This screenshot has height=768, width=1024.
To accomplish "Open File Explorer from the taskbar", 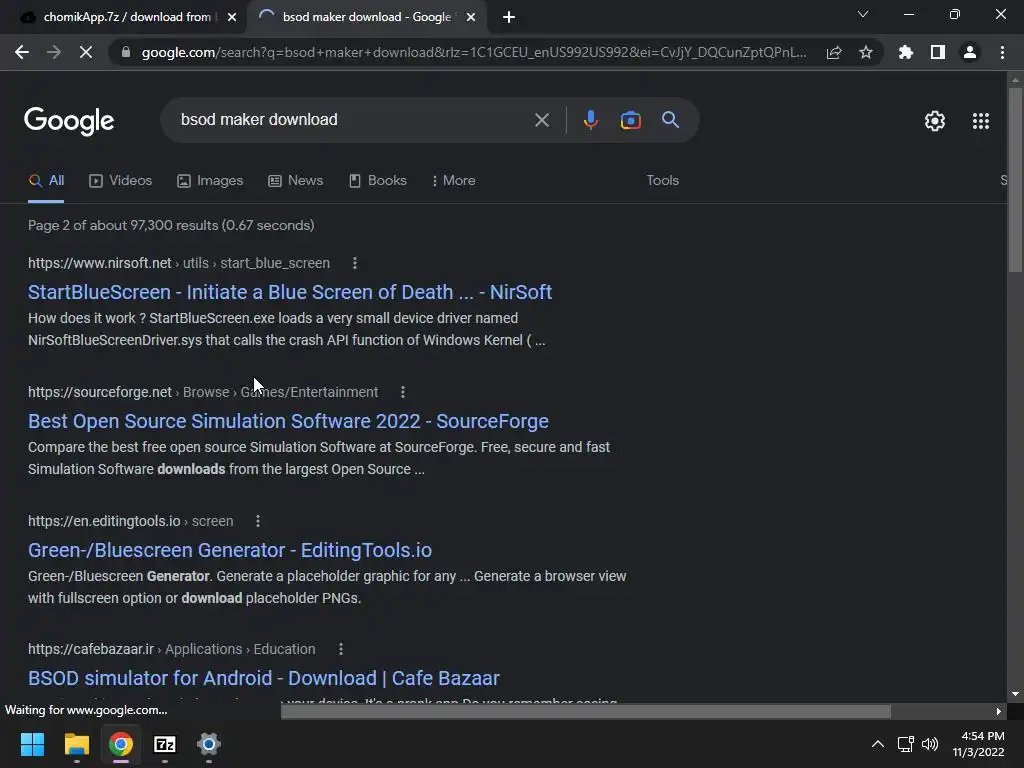I will [x=76, y=744].
